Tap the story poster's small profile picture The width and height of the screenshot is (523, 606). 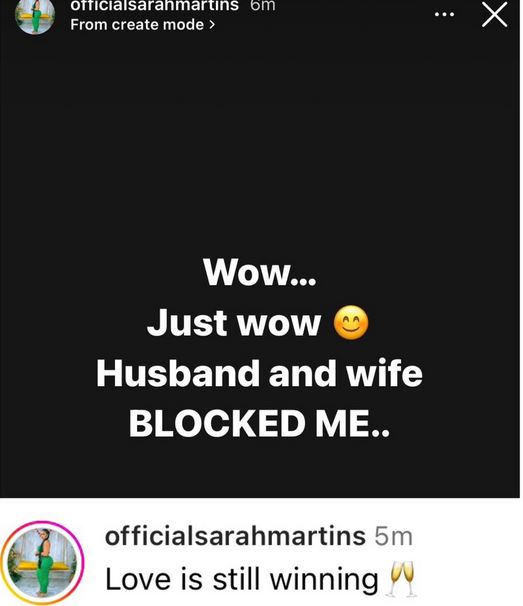click(x=35, y=15)
